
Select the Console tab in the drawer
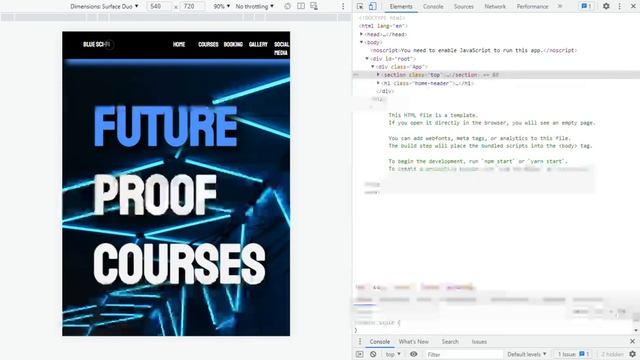tap(380, 342)
